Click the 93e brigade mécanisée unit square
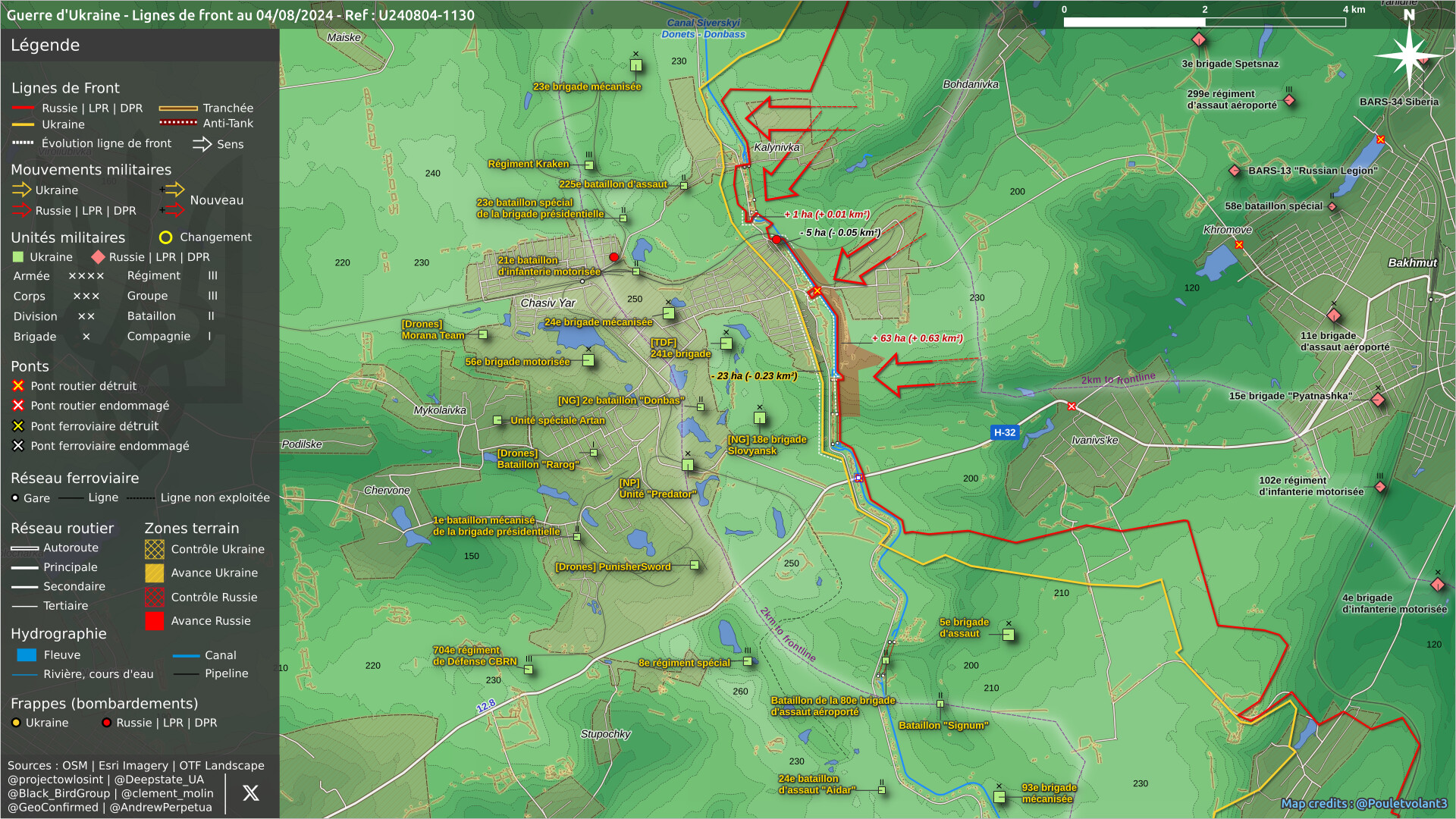The width and height of the screenshot is (1456, 819). click(x=999, y=797)
